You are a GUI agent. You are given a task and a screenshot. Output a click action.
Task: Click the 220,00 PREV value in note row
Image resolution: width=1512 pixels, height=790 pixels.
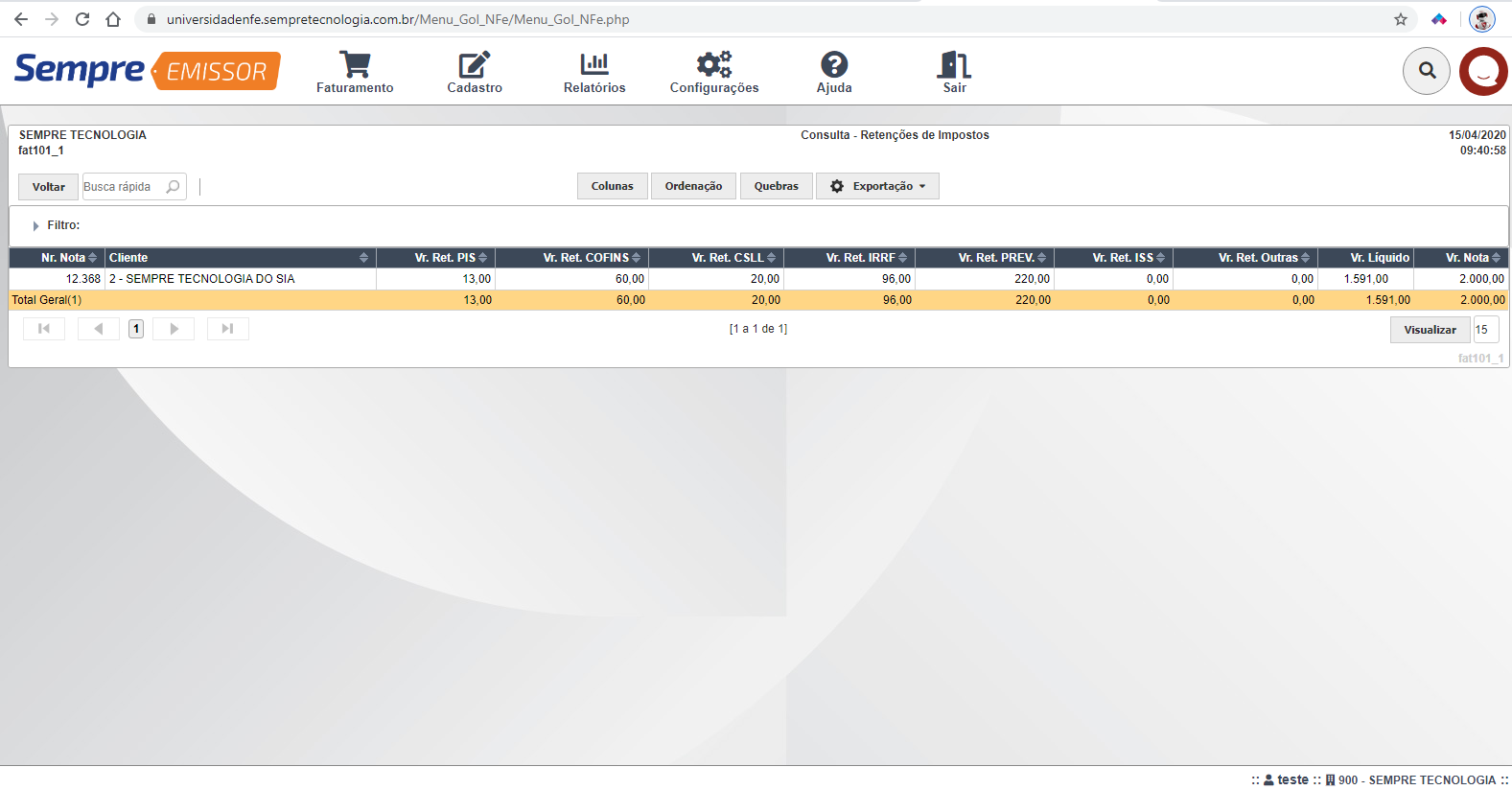pyautogui.click(x=1033, y=279)
